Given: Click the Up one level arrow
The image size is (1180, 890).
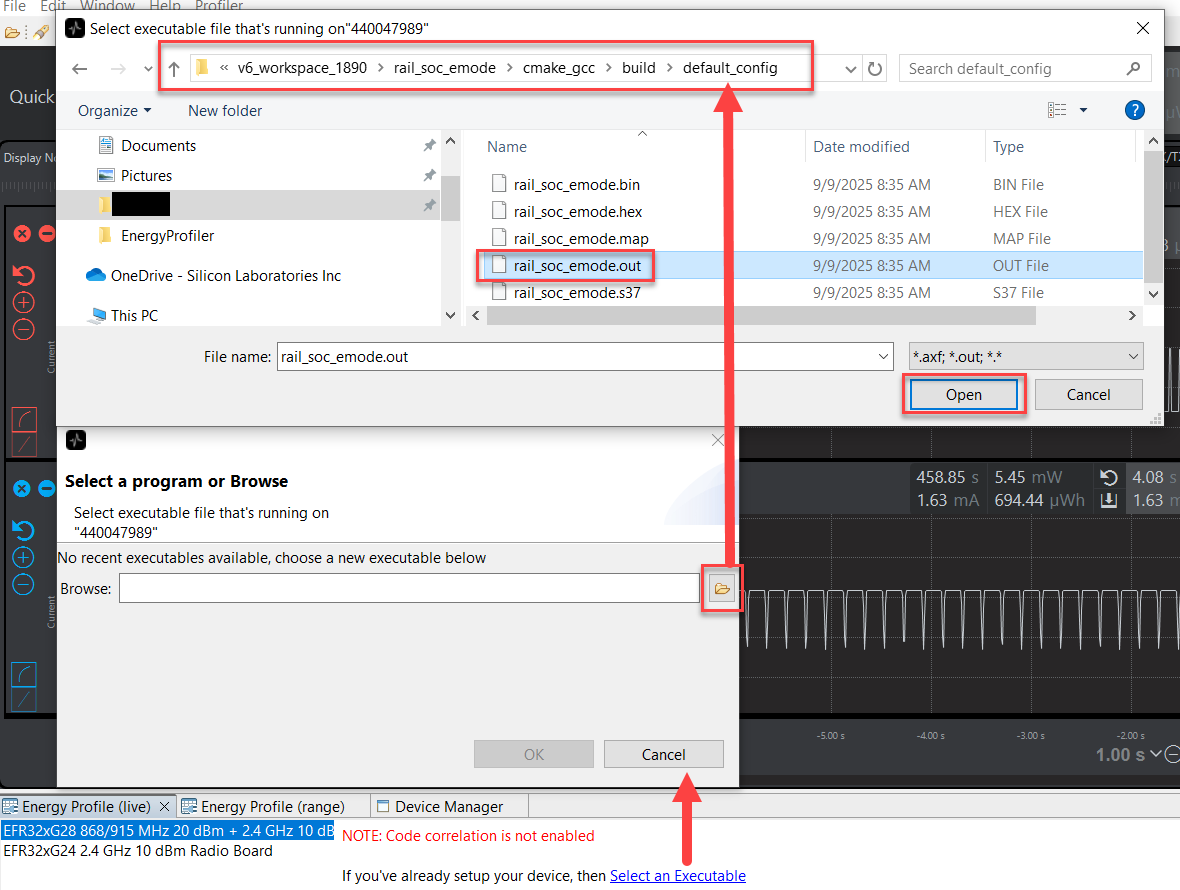Looking at the screenshot, I should (x=174, y=69).
